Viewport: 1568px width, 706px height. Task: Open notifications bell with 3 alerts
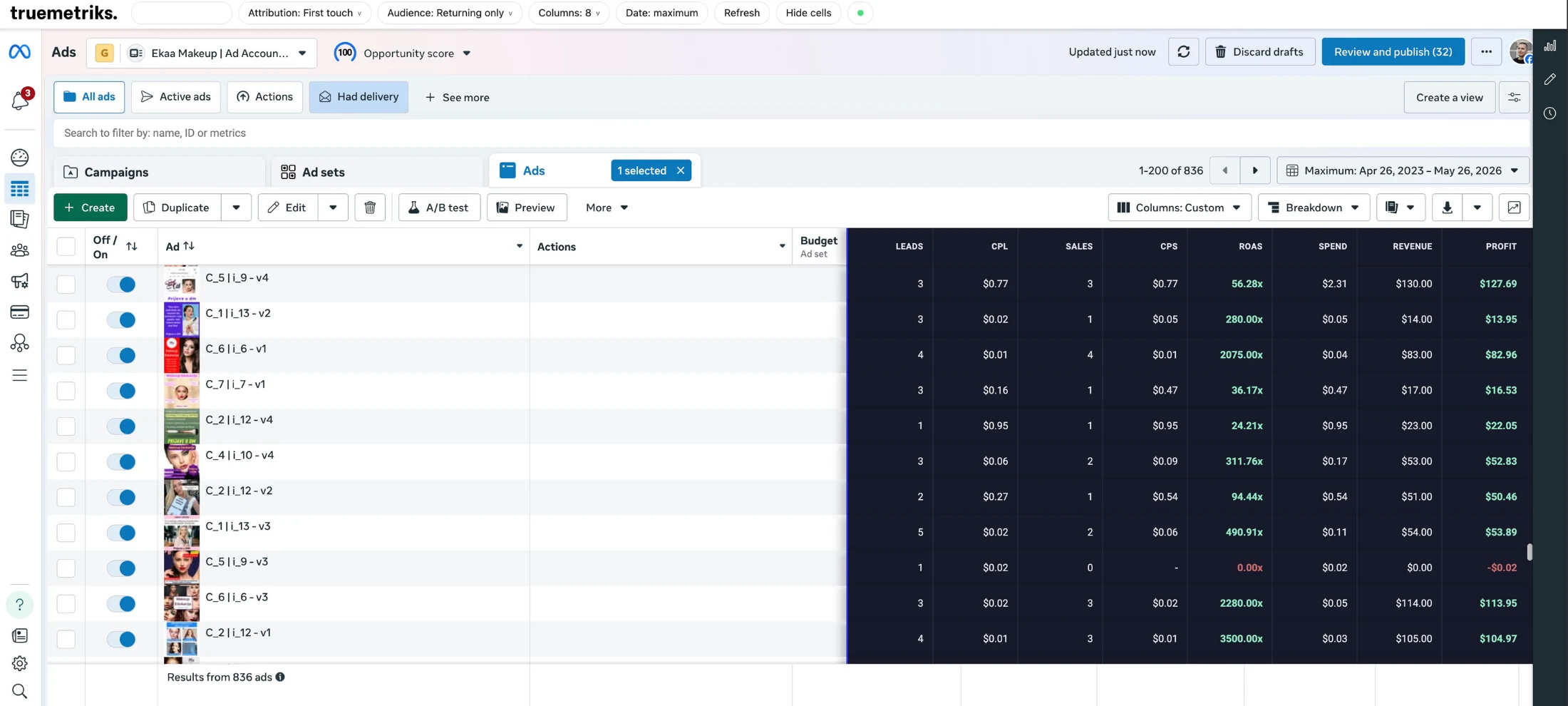(20, 100)
